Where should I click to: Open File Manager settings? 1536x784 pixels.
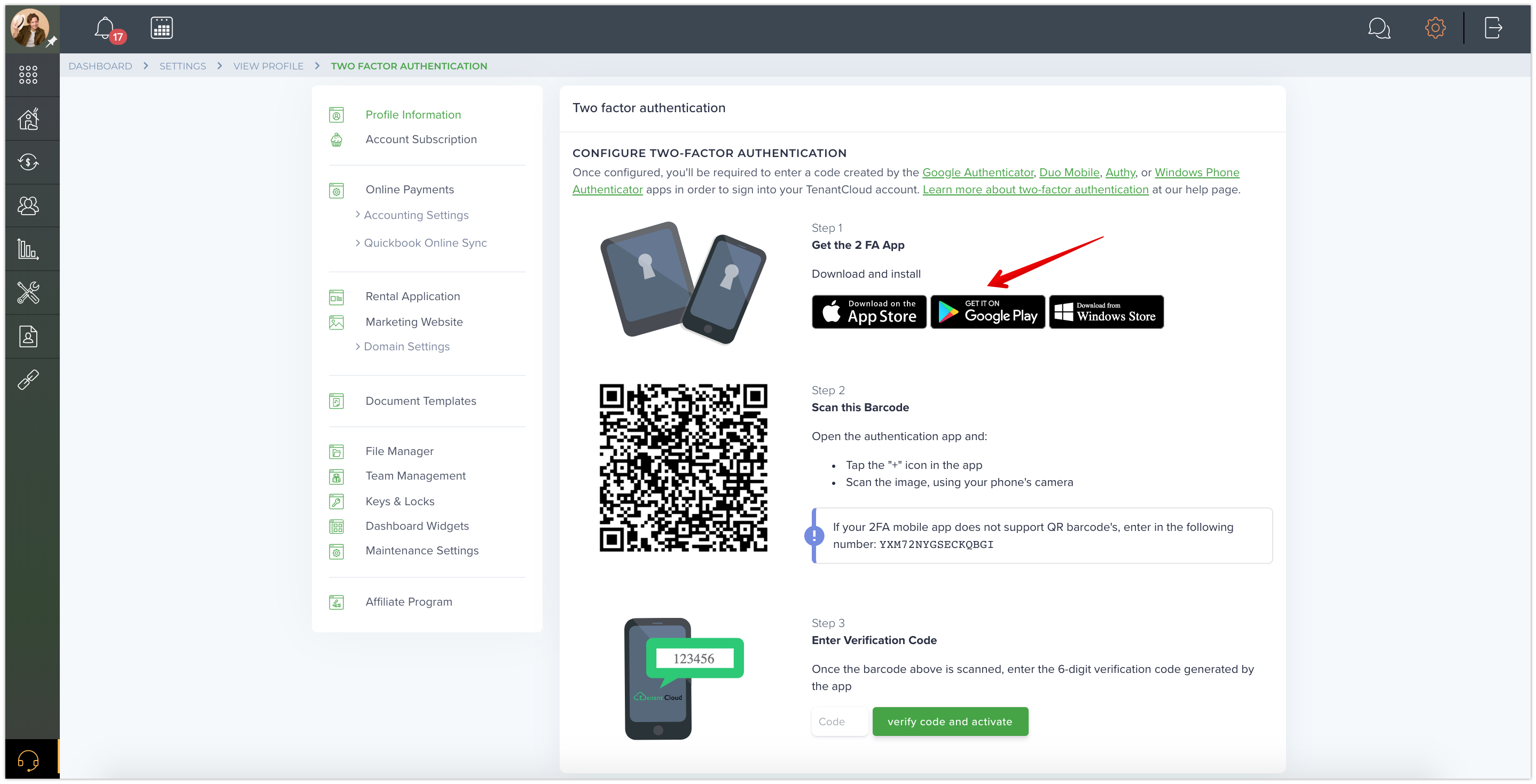click(x=399, y=451)
